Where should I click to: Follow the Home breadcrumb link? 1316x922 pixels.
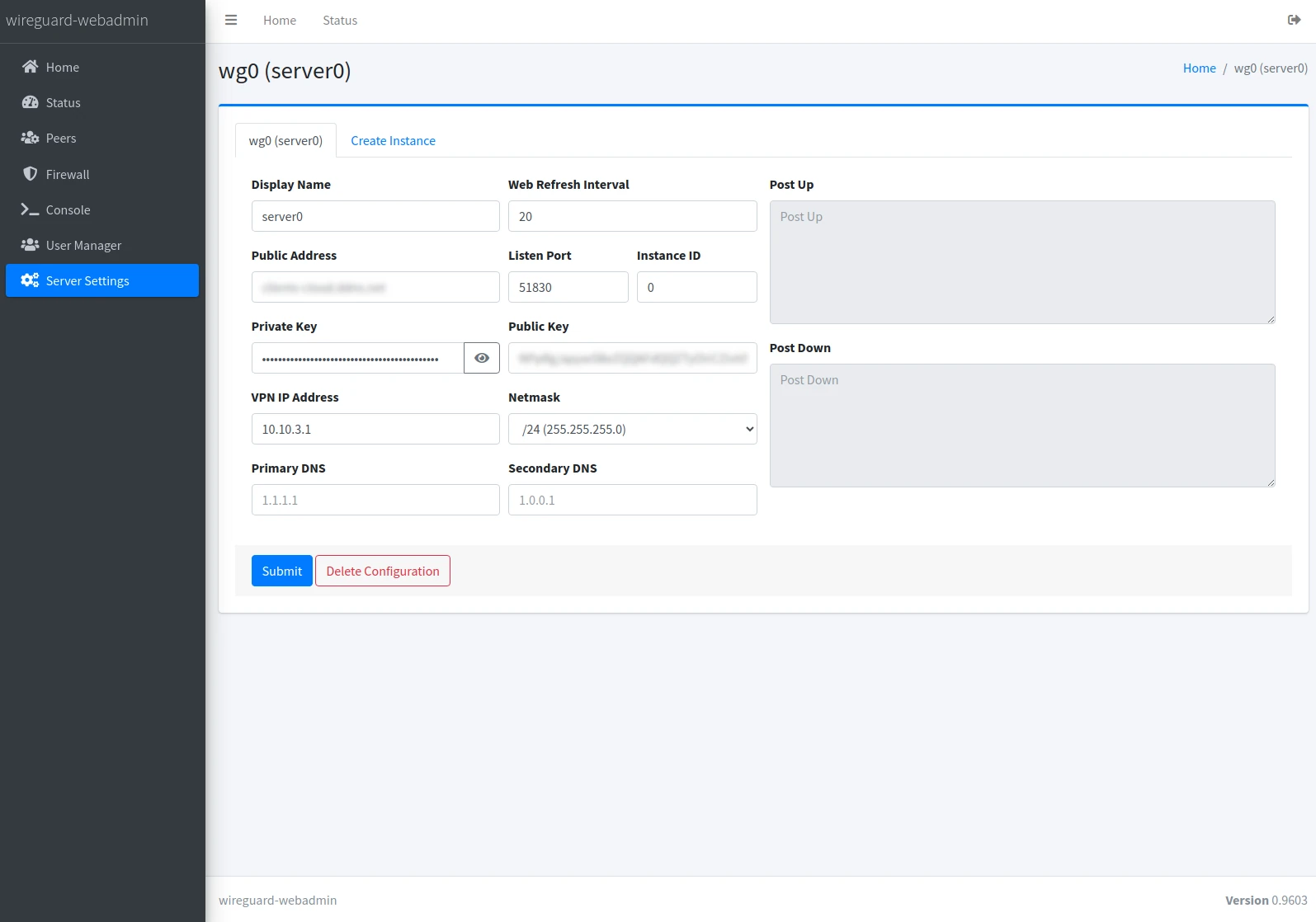point(1200,68)
